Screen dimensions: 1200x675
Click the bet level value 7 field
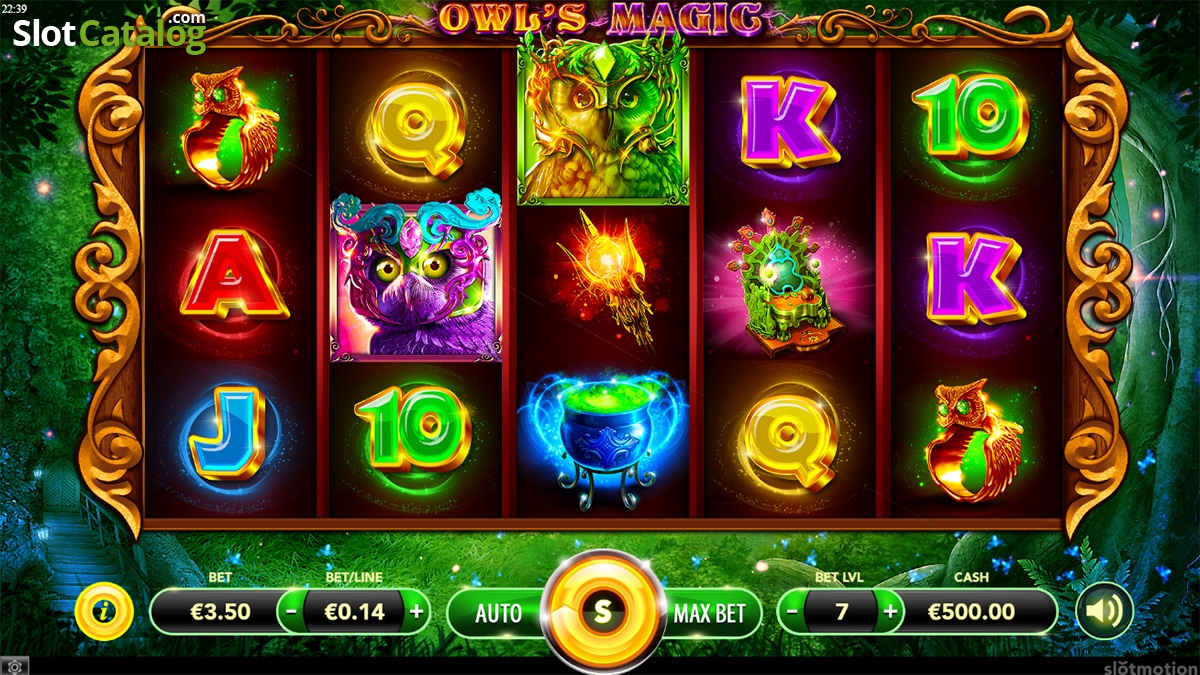point(841,611)
